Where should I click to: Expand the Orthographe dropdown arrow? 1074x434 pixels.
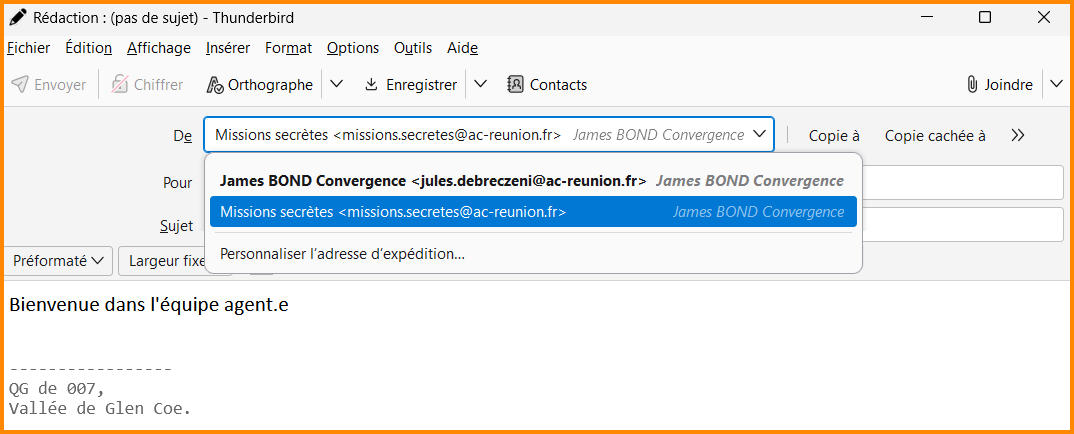click(x=337, y=85)
